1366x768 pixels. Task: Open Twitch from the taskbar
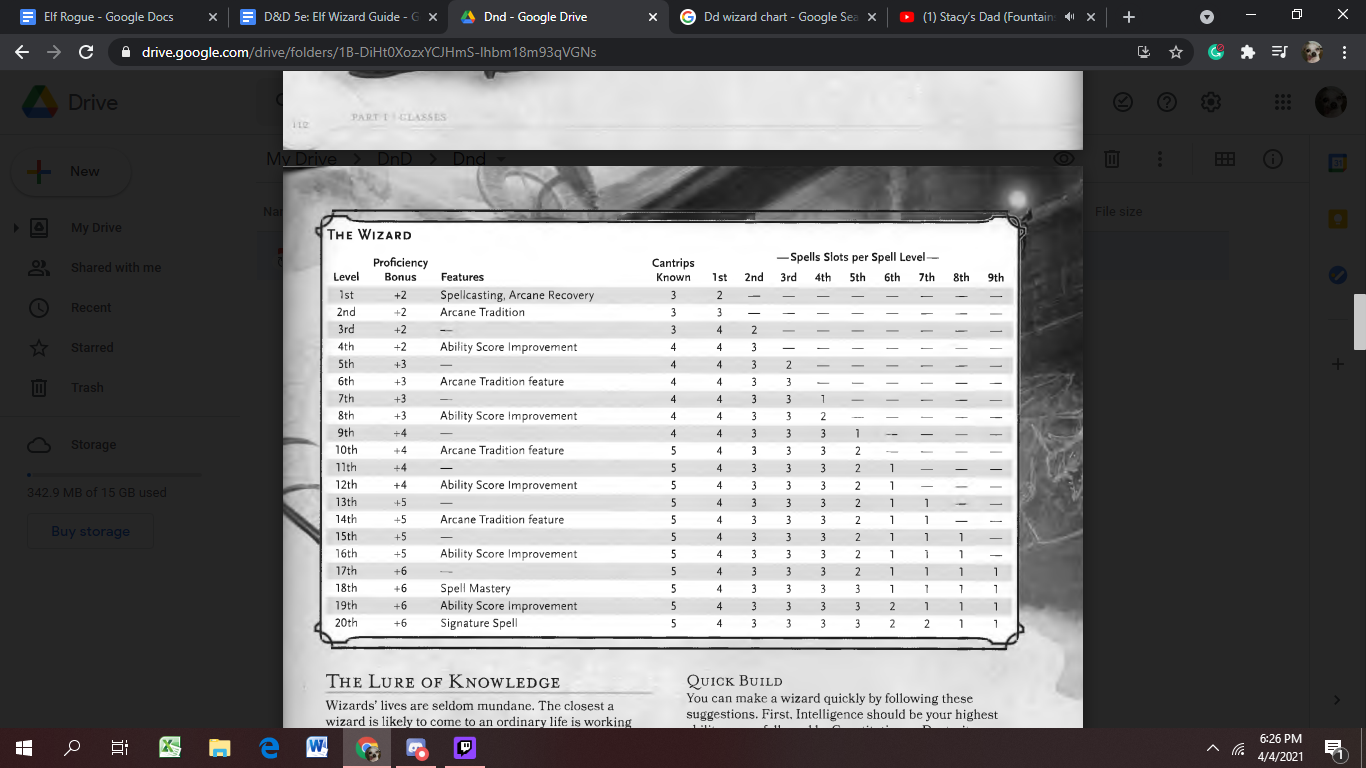pyautogui.click(x=465, y=747)
